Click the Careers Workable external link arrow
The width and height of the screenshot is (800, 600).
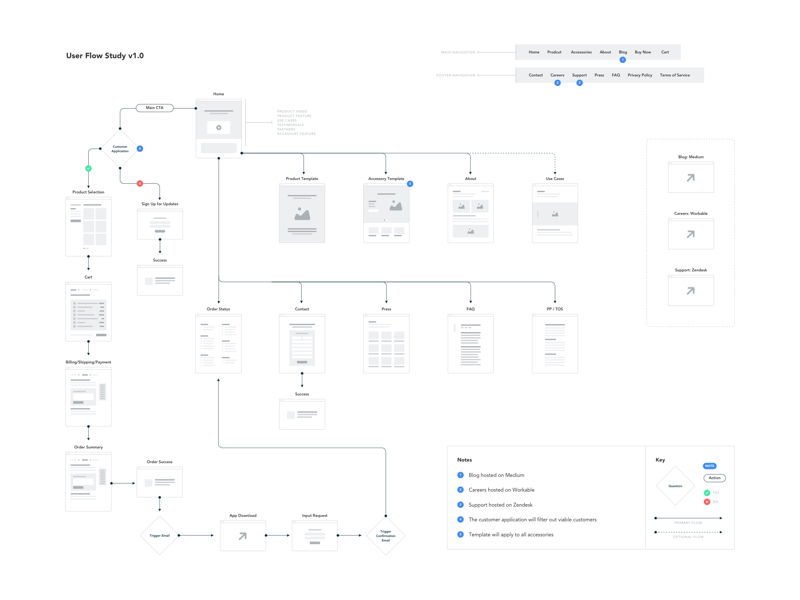(x=690, y=234)
